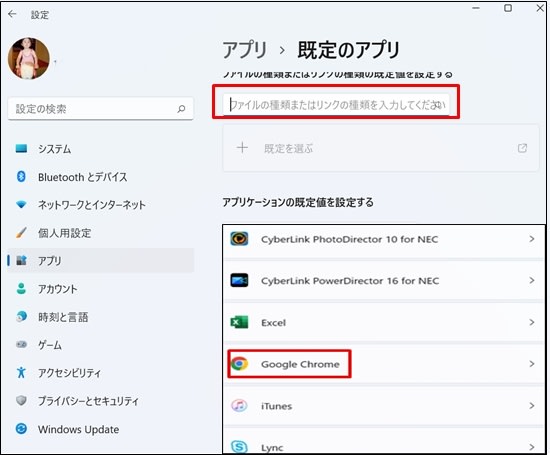Viewport: 550px width, 455px height.
Task: Click the Google Chrome icon
Action: (239, 364)
